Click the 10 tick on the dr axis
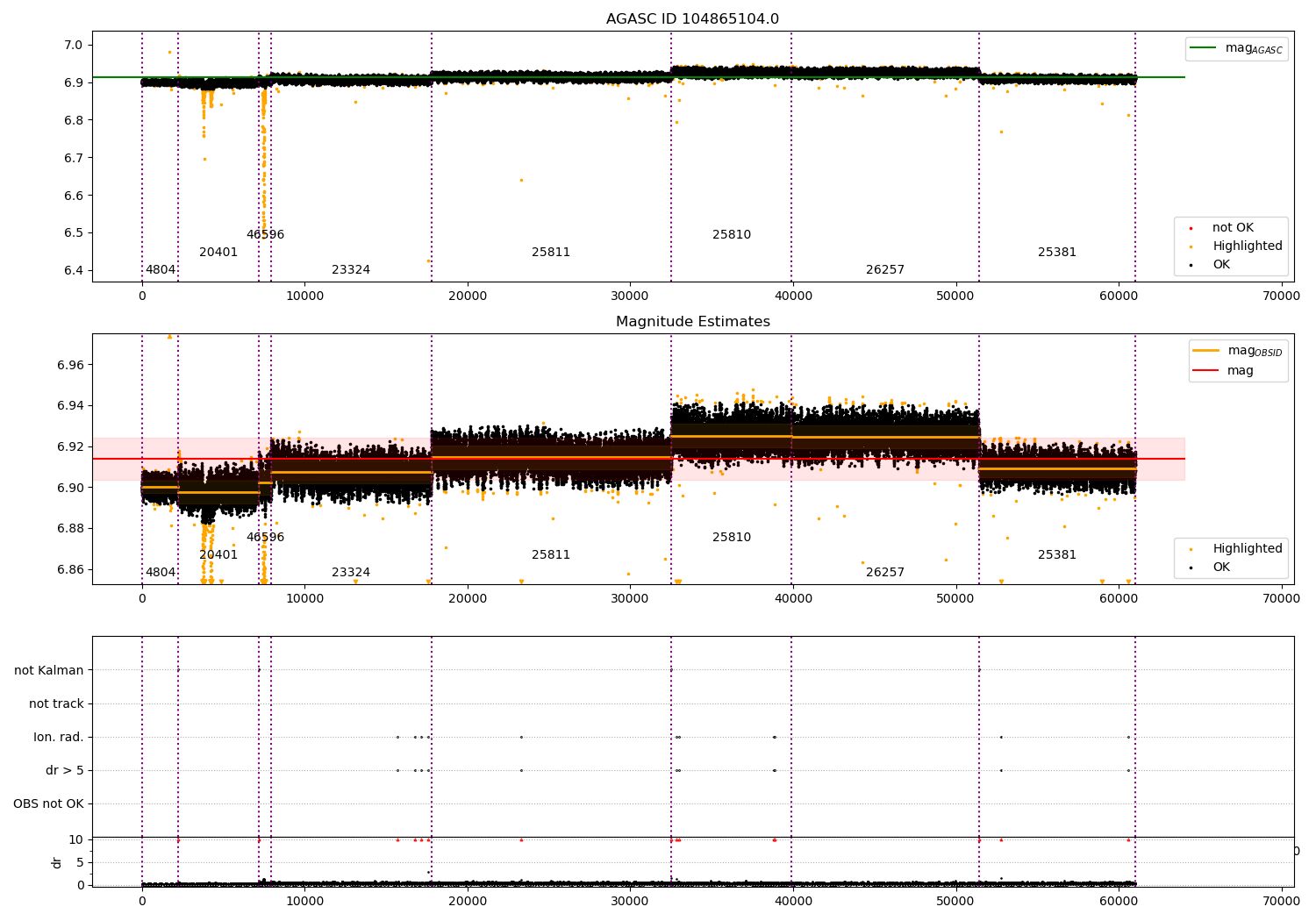The width and height of the screenshot is (1316, 921). coord(76,840)
